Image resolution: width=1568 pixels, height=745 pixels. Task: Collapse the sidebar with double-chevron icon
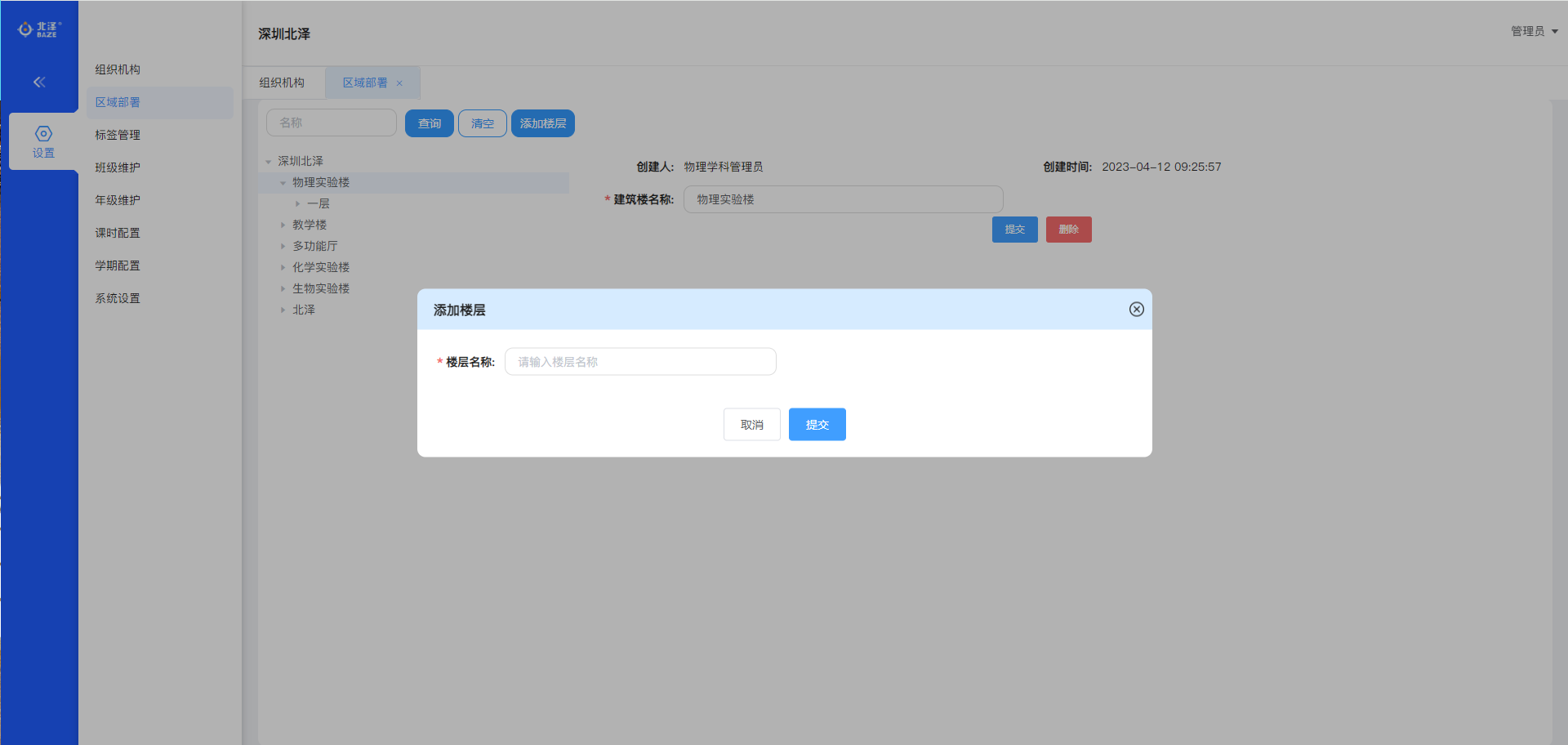click(x=39, y=82)
